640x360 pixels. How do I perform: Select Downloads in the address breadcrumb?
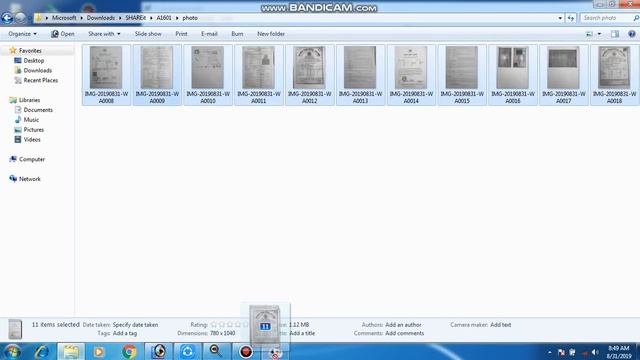click(100, 18)
